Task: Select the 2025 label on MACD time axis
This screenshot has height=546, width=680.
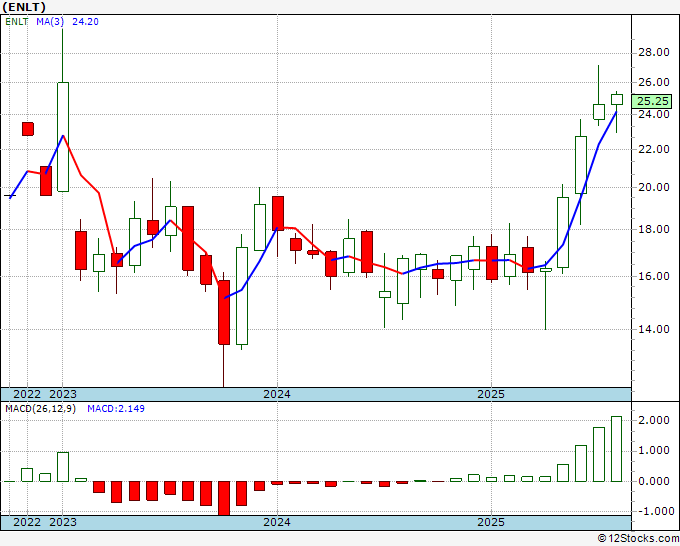Action: tap(491, 522)
